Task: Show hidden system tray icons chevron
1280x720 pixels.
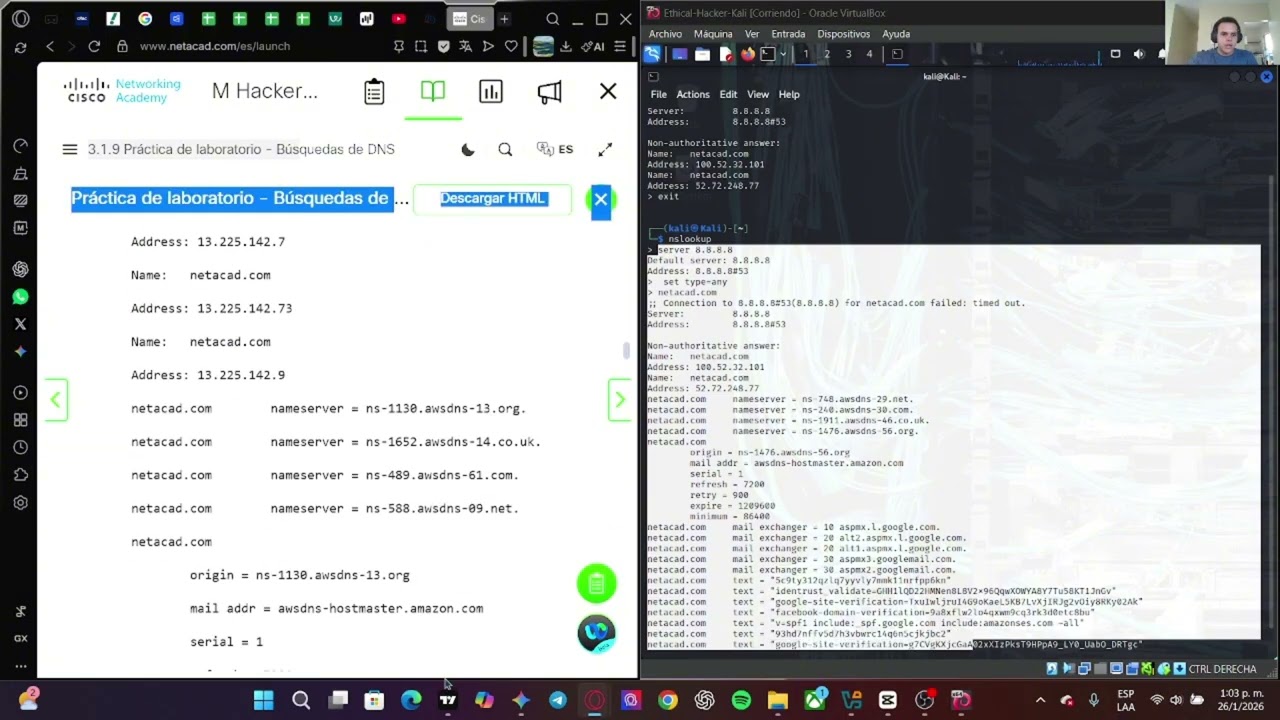Action: click(x=1040, y=700)
